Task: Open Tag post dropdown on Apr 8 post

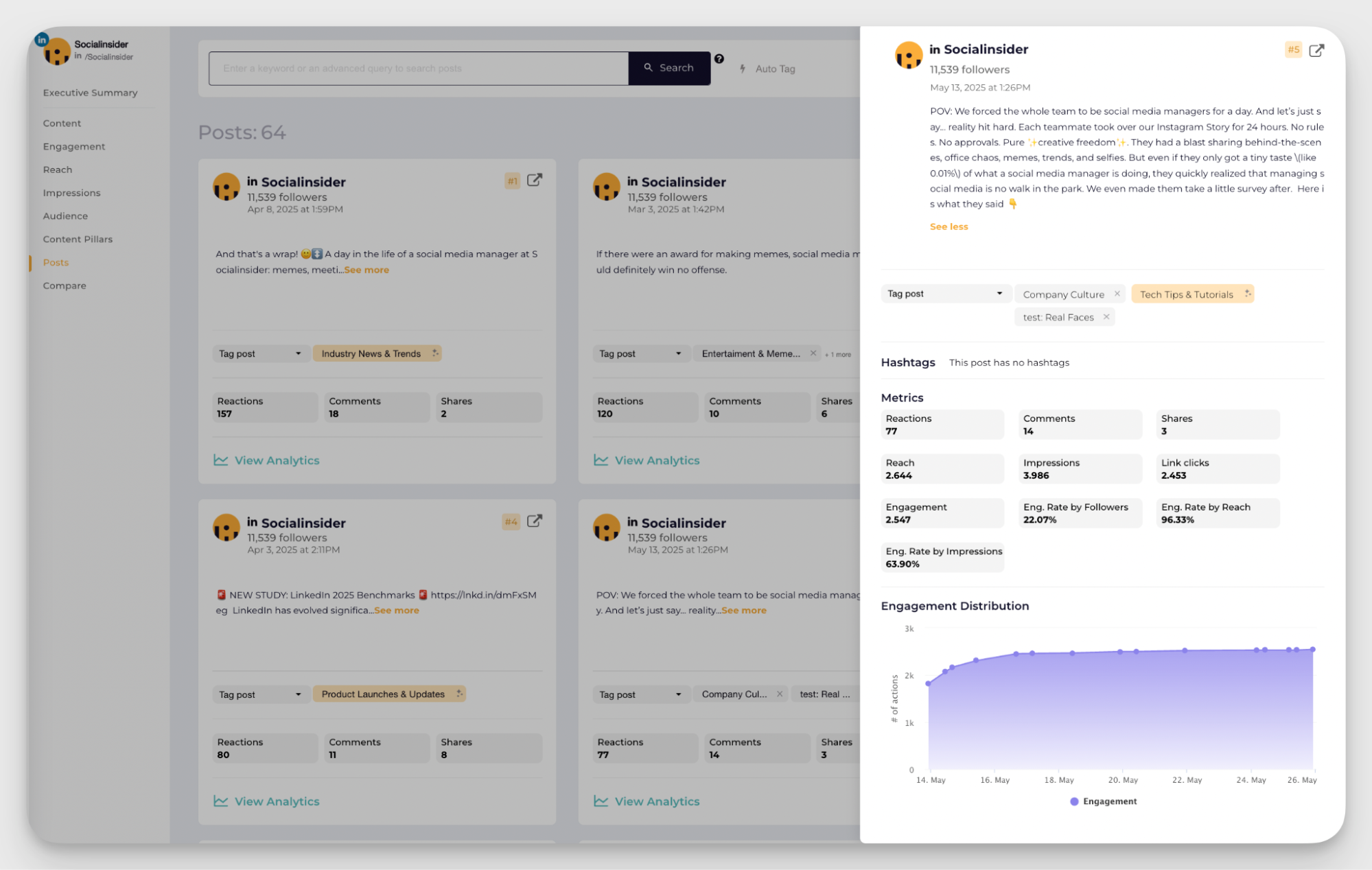Action: (260, 353)
